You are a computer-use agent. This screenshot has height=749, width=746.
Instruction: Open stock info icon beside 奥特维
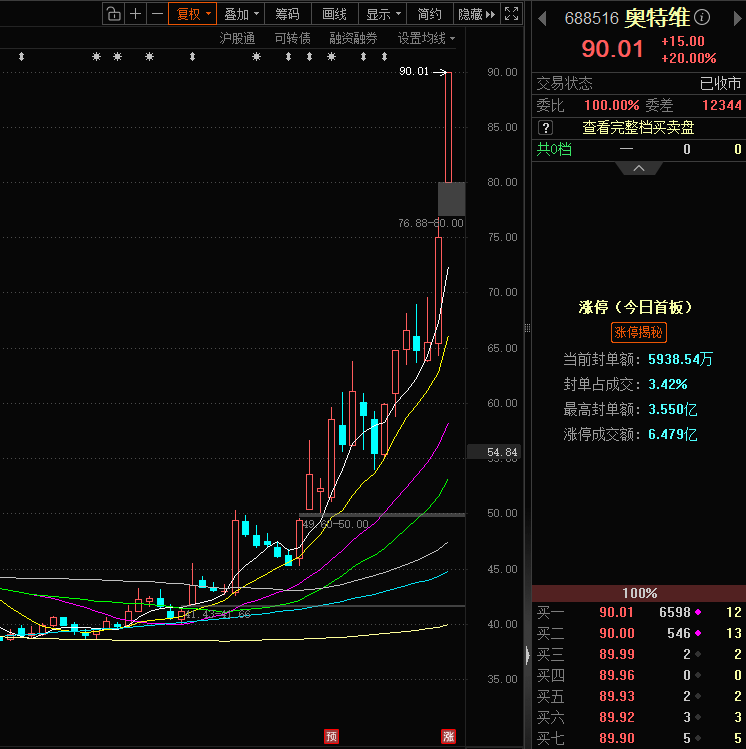click(702, 18)
